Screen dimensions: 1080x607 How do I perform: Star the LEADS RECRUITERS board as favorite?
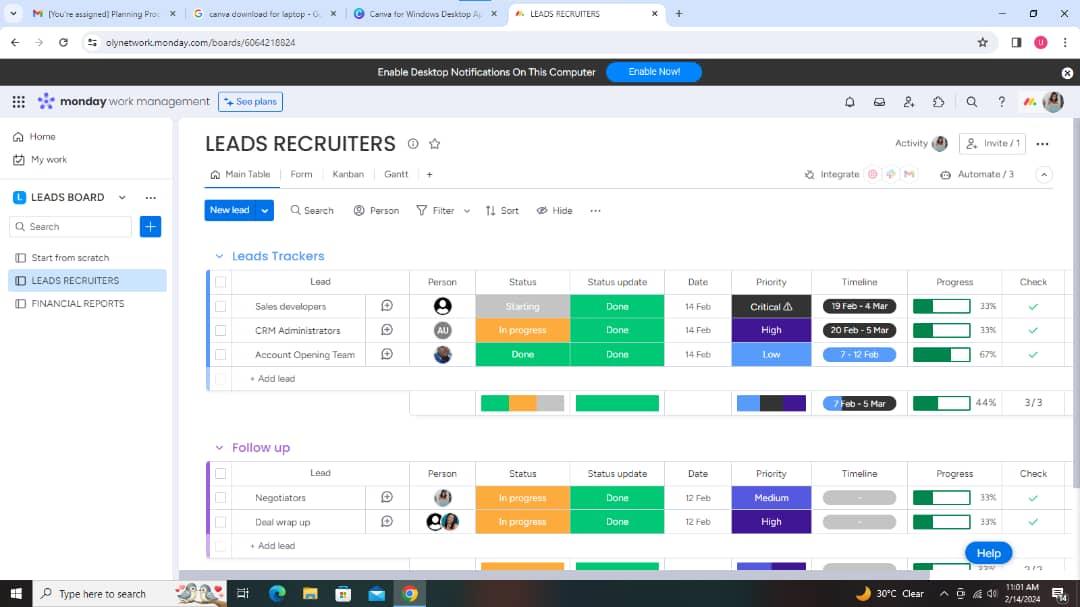[x=434, y=144]
